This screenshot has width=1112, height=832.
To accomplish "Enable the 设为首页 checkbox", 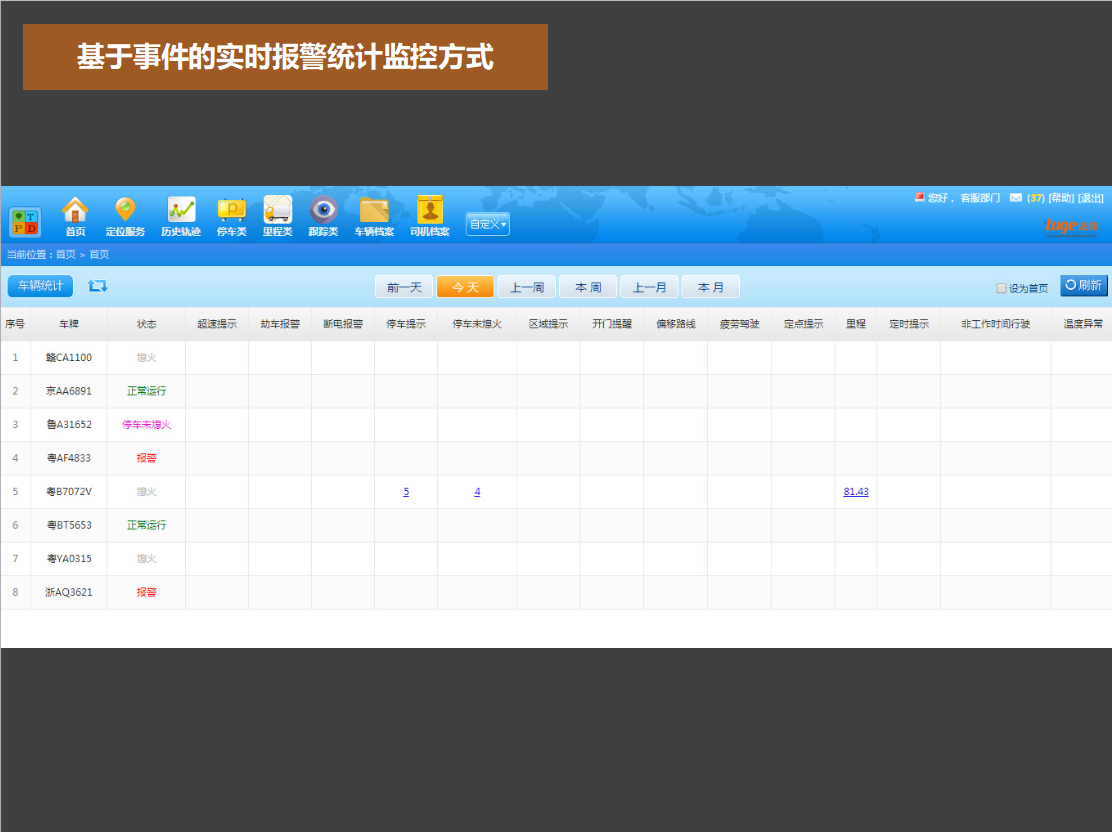I will [x=1001, y=288].
